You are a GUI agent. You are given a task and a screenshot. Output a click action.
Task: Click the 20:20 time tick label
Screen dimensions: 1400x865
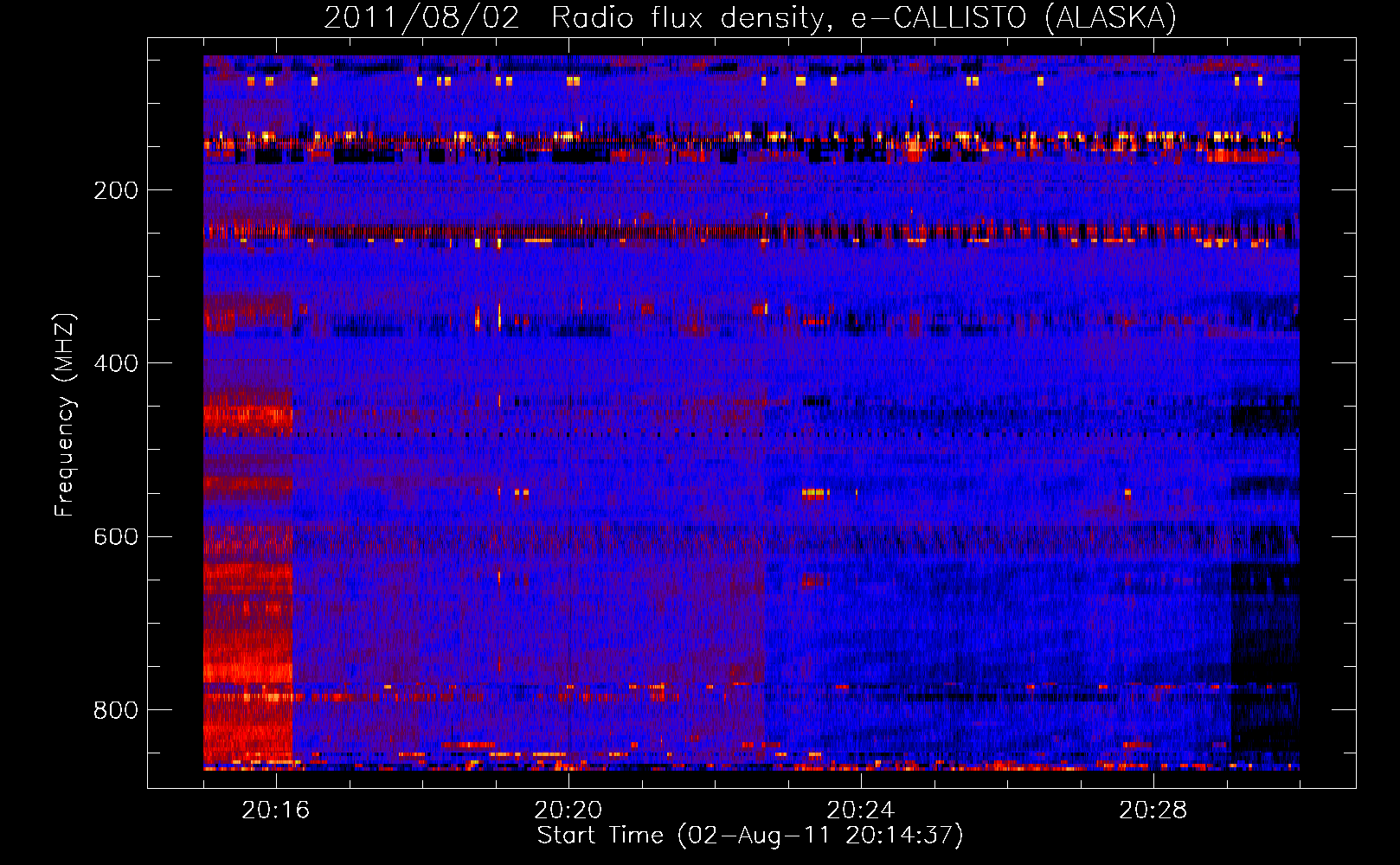(x=568, y=810)
